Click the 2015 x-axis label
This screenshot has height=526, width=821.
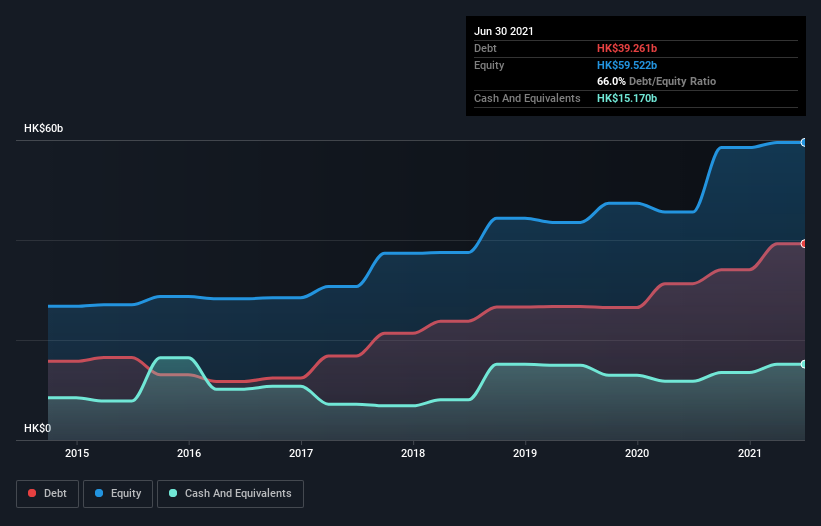pyautogui.click(x=77, y=453)
